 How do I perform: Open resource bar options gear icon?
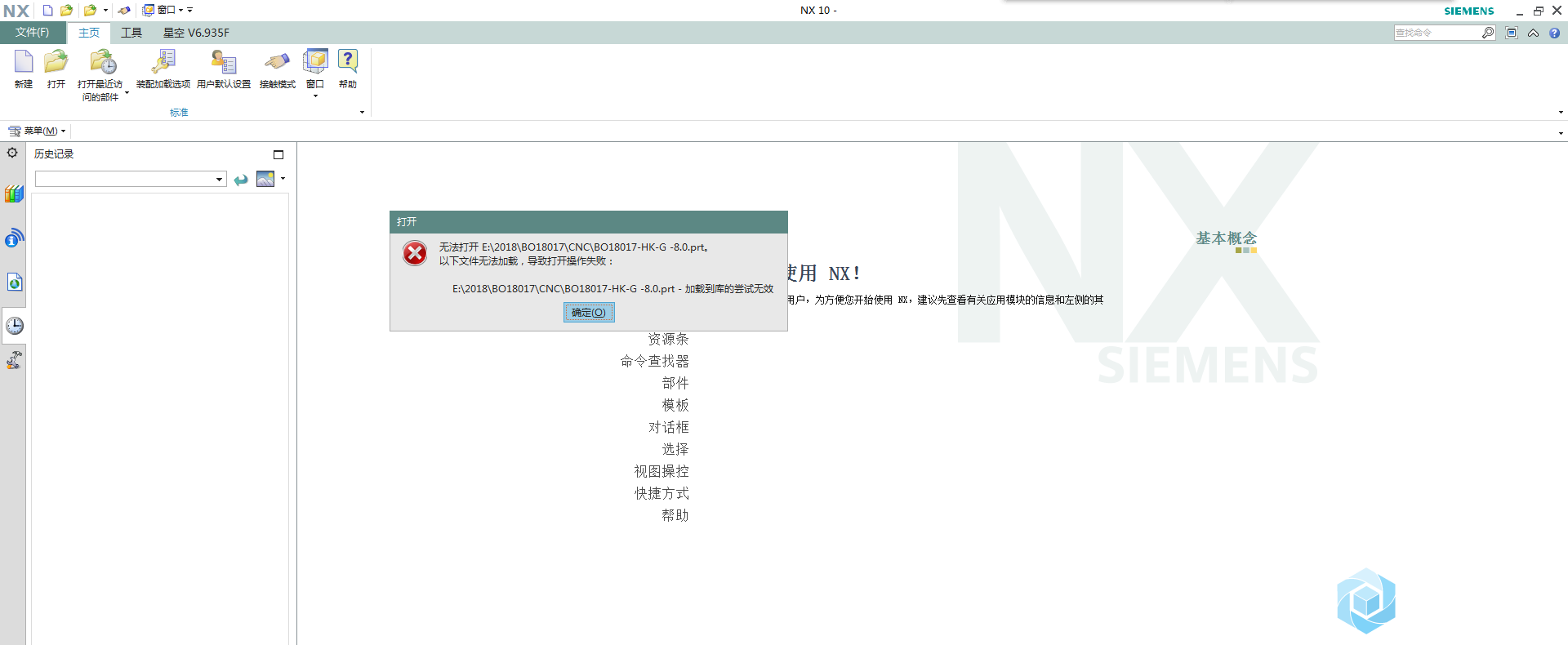[12, 153]
